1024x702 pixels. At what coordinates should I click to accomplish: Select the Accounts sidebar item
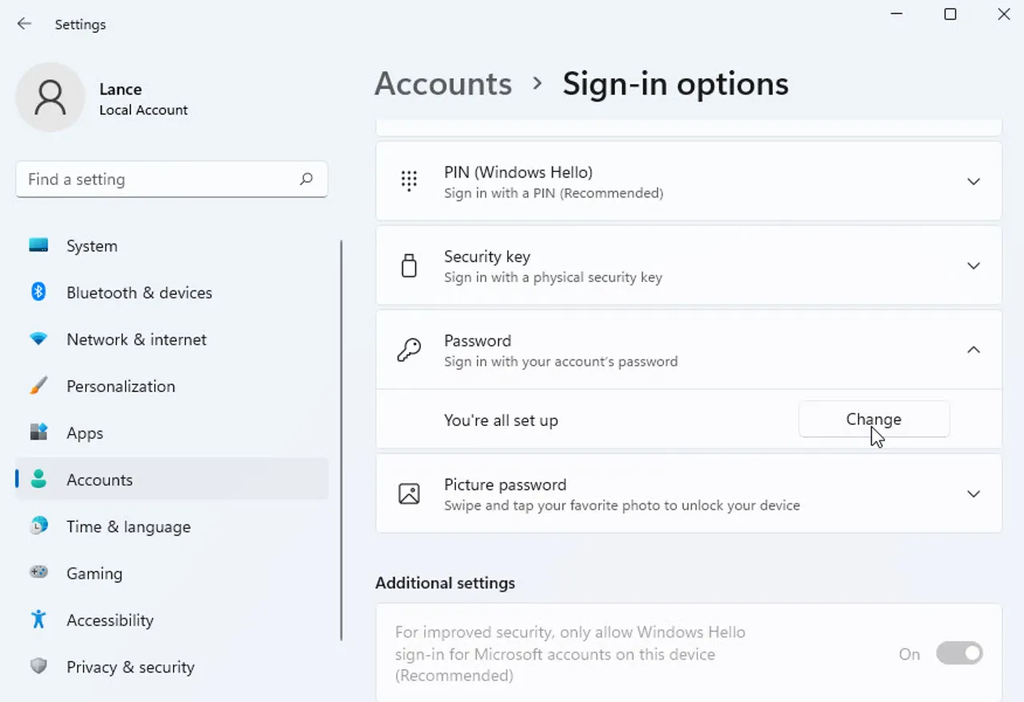[x=171, y=479]
